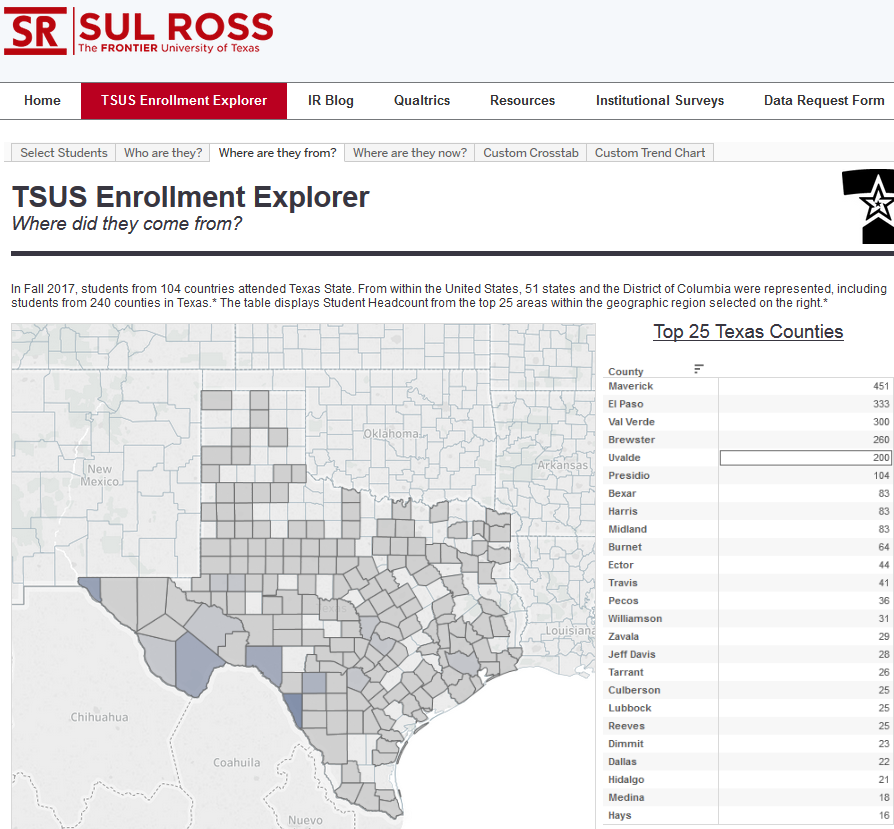Open the Institutional Surveys menu

(x=660, y=100)
